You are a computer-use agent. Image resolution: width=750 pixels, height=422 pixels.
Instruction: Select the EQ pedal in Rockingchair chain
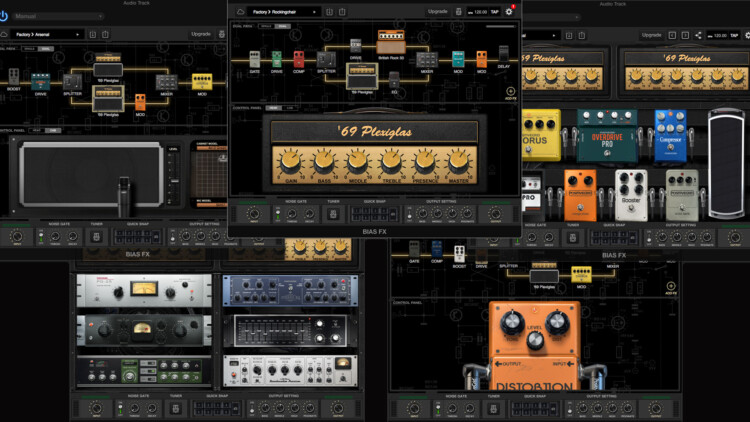[394, 79]
